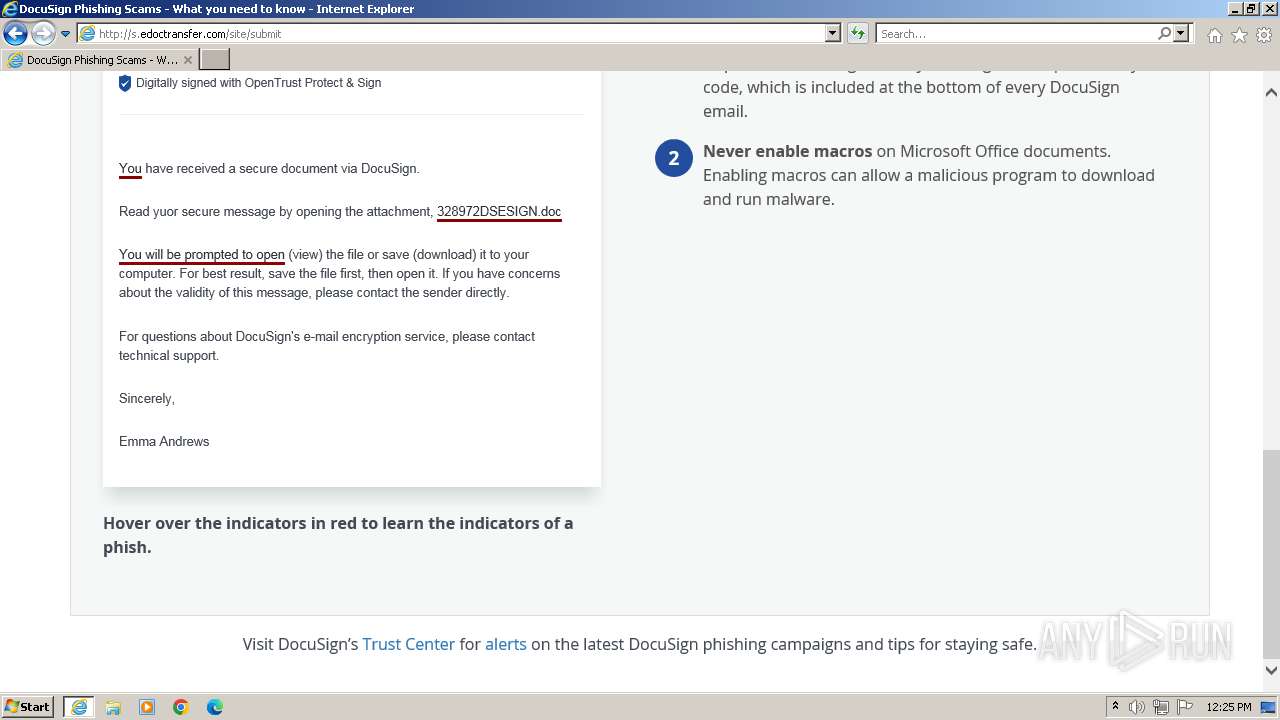Expand the address bar autocomplete dropdown
1280x720 pixels.
[x=832, y=33]
